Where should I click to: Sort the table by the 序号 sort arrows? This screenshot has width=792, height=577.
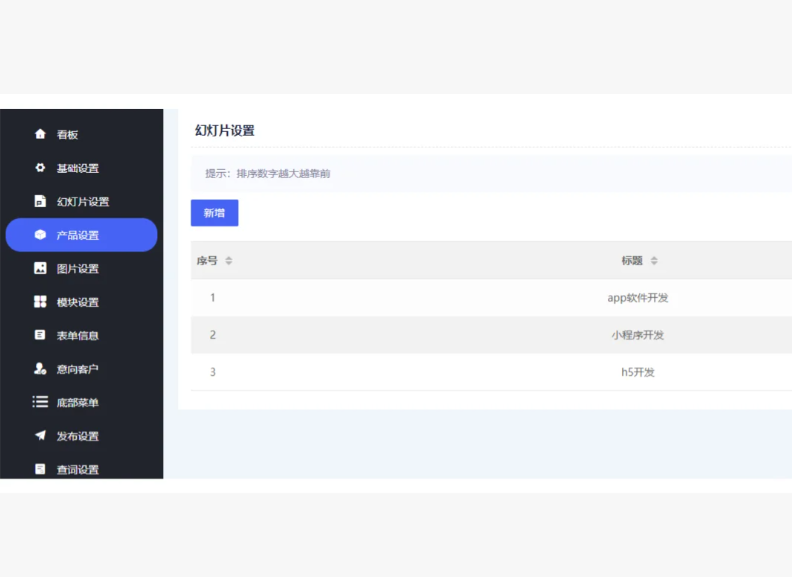[x=229, y=261]
